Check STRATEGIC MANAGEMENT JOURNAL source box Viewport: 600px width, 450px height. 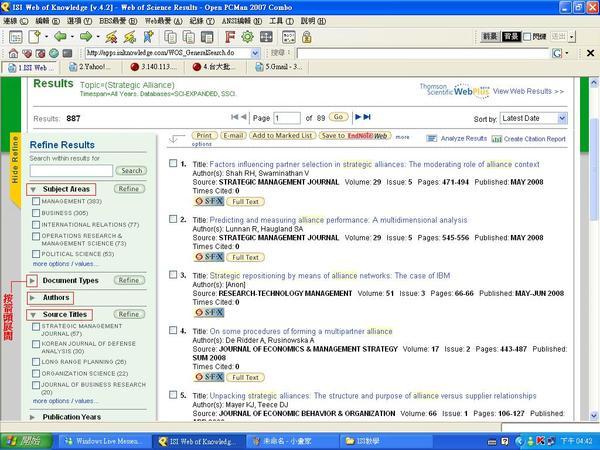pos(36,326)
